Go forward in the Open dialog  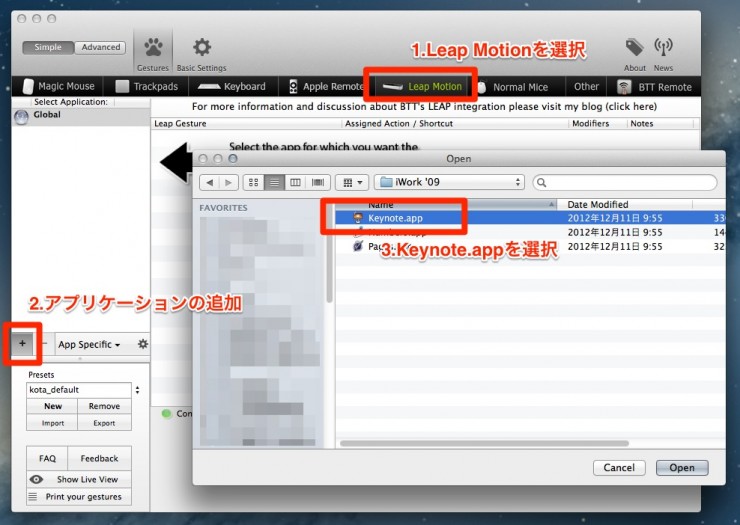pyautogui.click(x=228, y=182)
